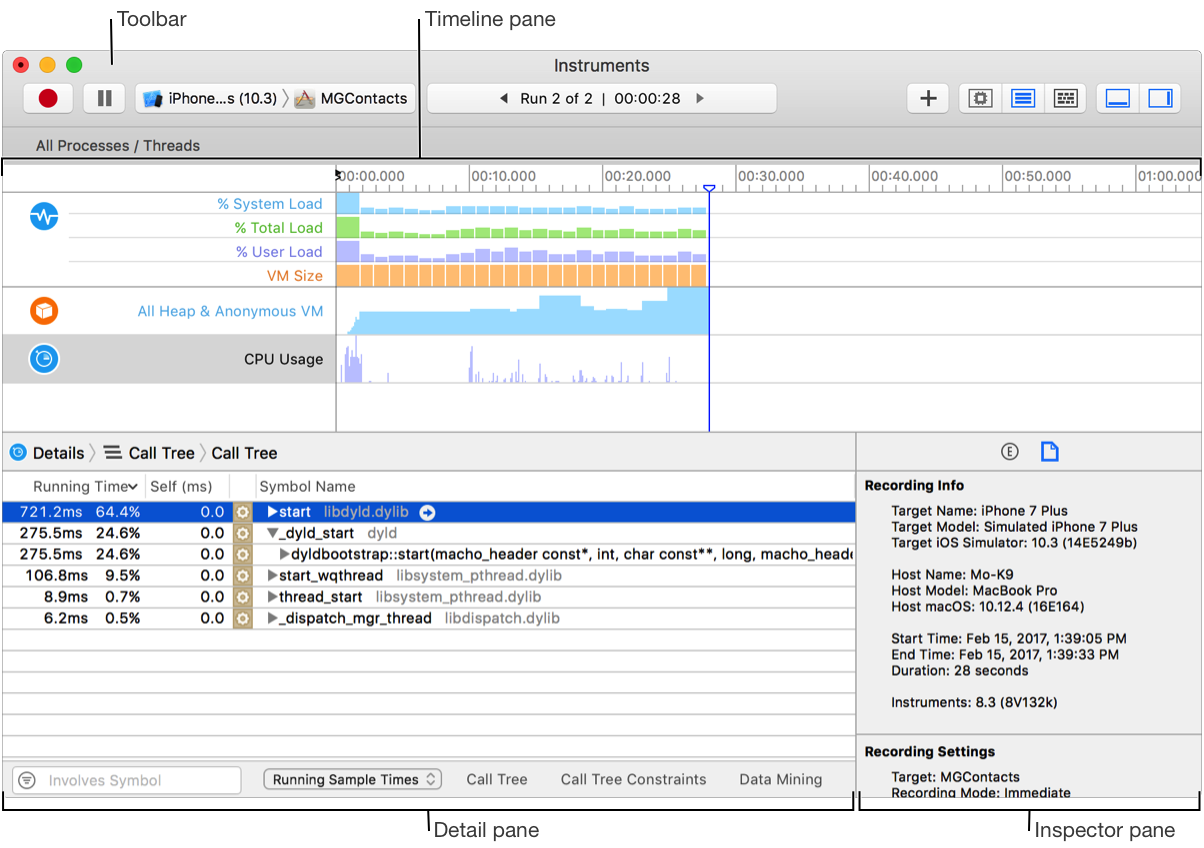This screenshot has width=1204, height=848.
Task: Open the extended detail inspector (E) icon
Action: (x=1009, y=451)
